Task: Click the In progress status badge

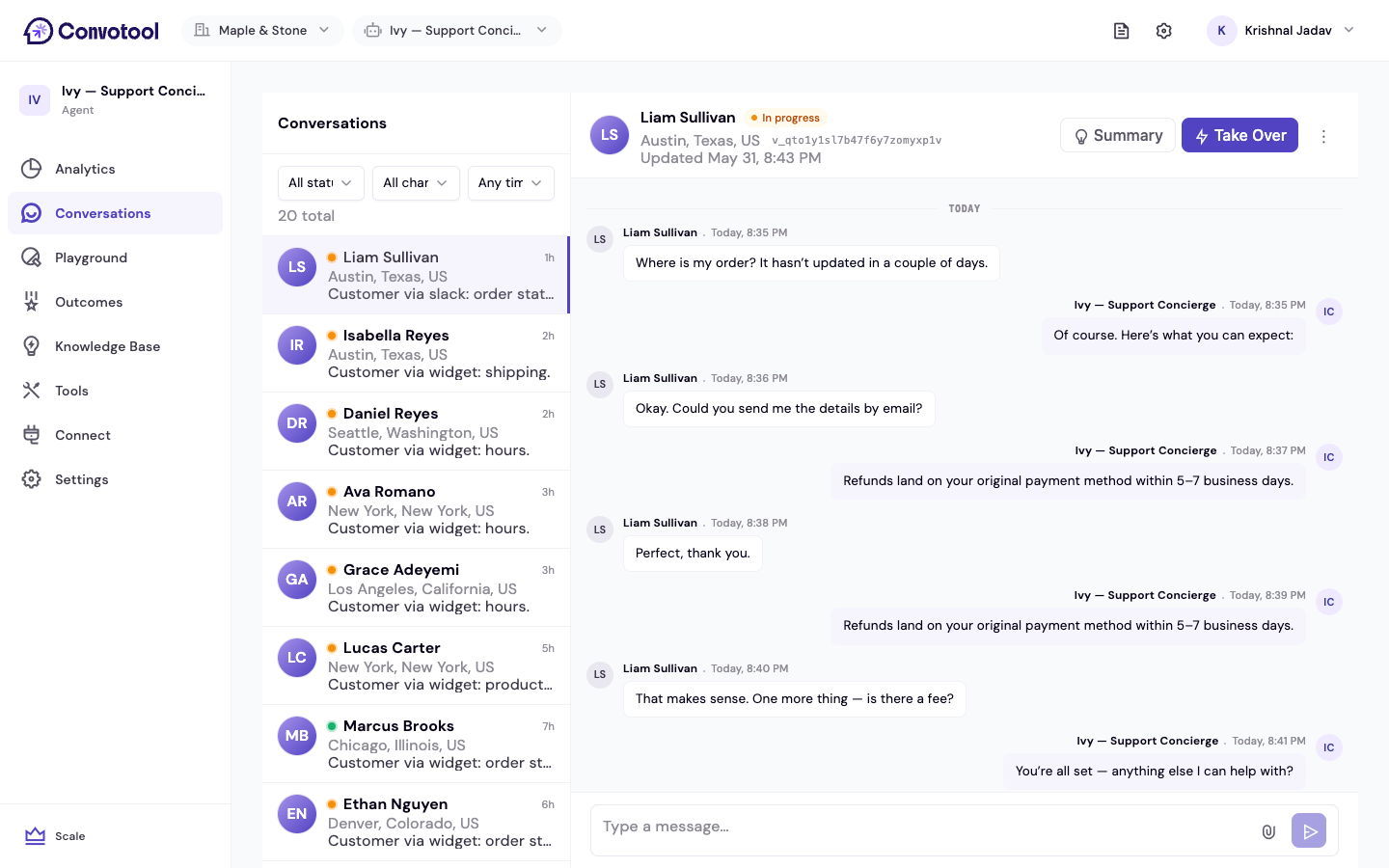Action: pos(785,118)
